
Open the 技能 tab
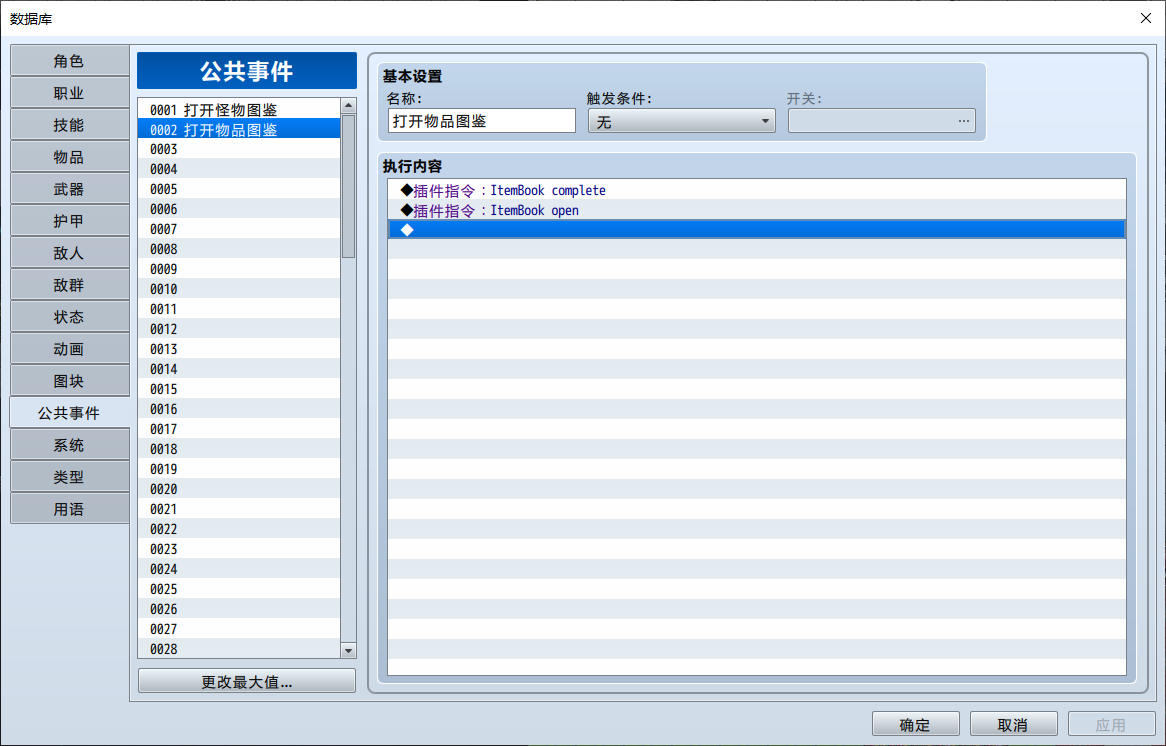point(69,125)
